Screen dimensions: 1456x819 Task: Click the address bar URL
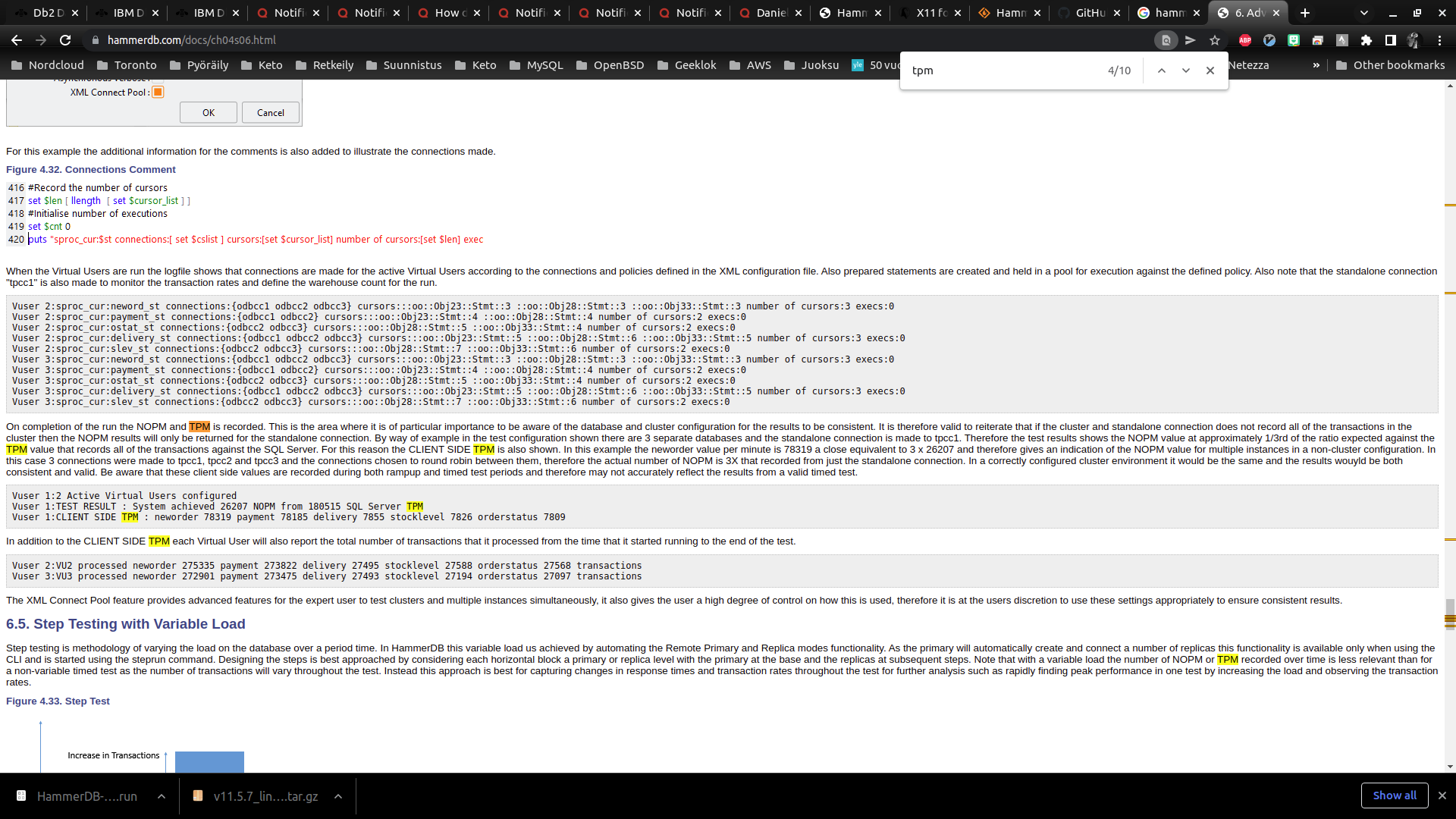tap(192, 40)
